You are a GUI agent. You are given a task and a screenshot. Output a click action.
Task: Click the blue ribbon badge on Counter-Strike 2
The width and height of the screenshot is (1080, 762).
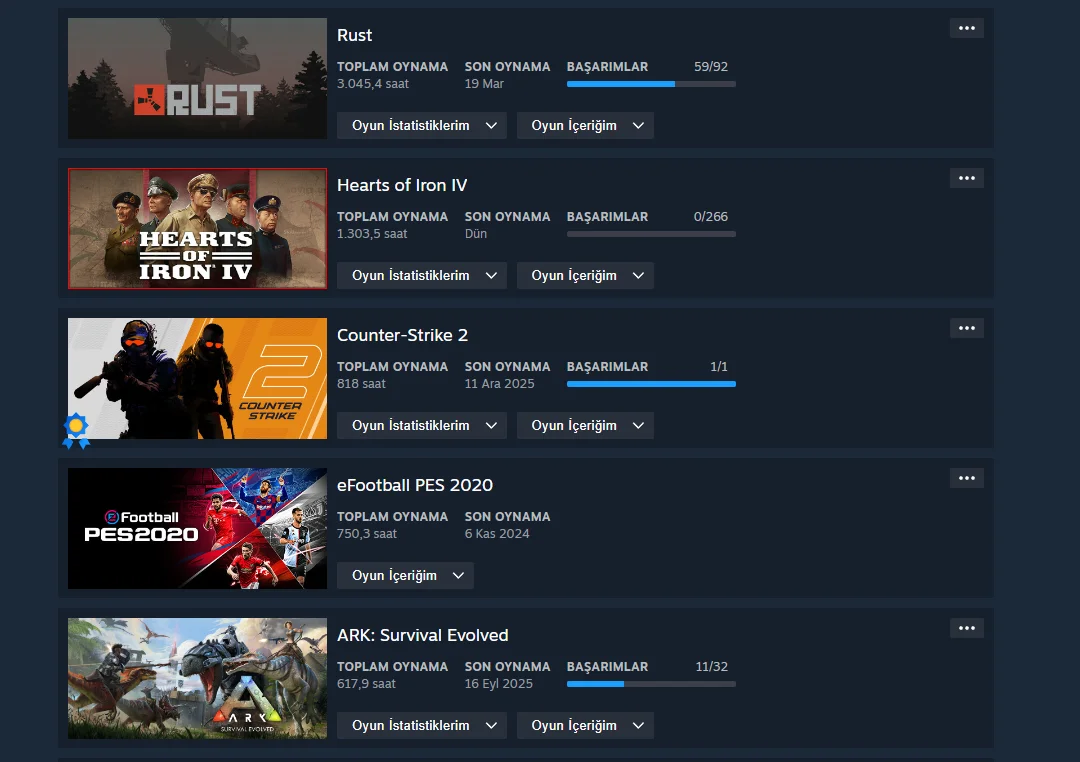76,431
